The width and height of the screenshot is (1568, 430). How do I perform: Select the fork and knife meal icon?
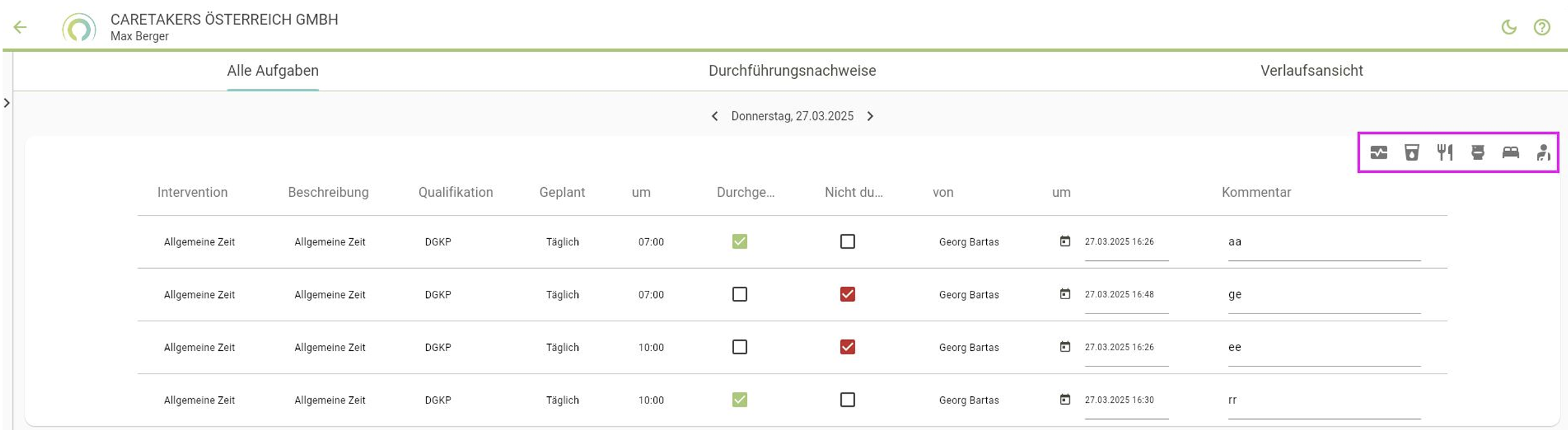click(x=1445, y=153)
